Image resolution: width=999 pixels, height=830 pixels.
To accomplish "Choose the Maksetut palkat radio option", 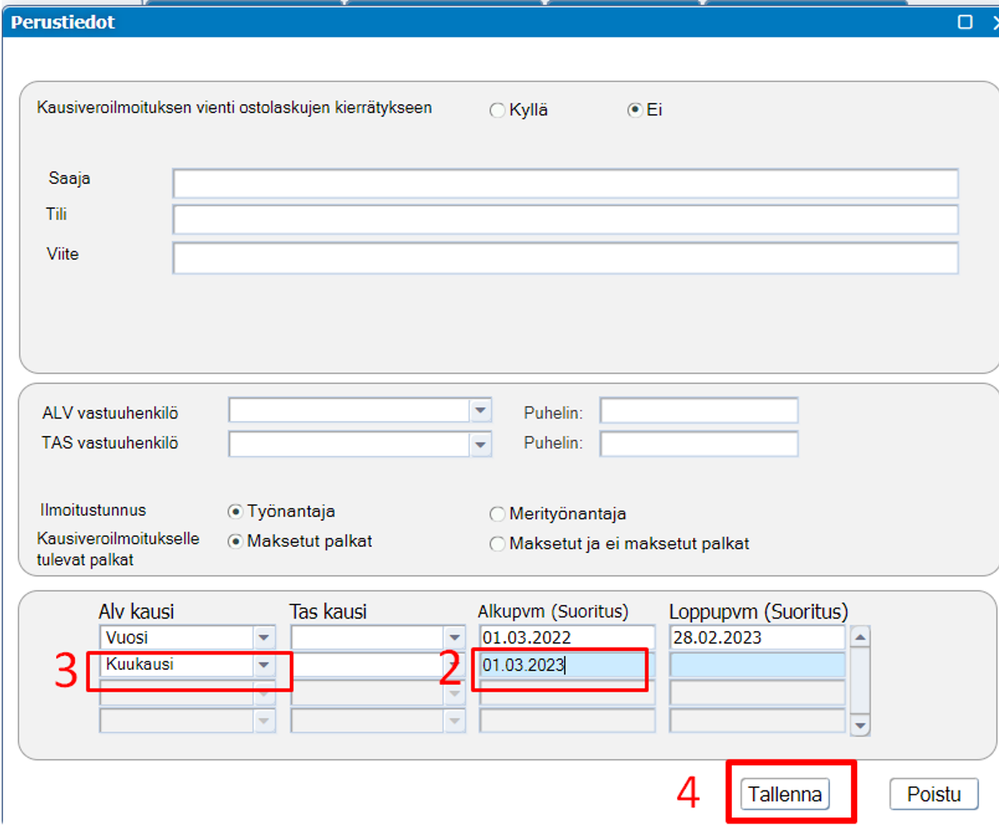I will (235, 541).
